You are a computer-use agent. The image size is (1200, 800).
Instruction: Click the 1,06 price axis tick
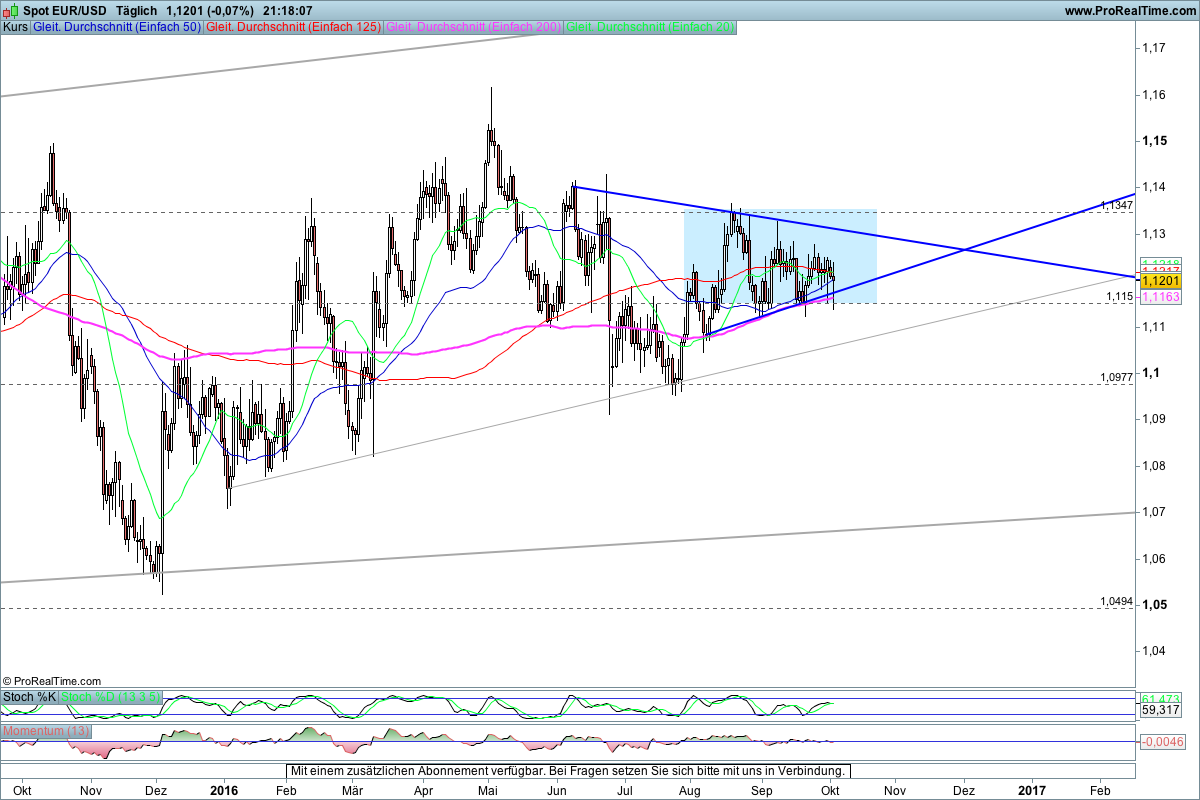[1155, 558]
